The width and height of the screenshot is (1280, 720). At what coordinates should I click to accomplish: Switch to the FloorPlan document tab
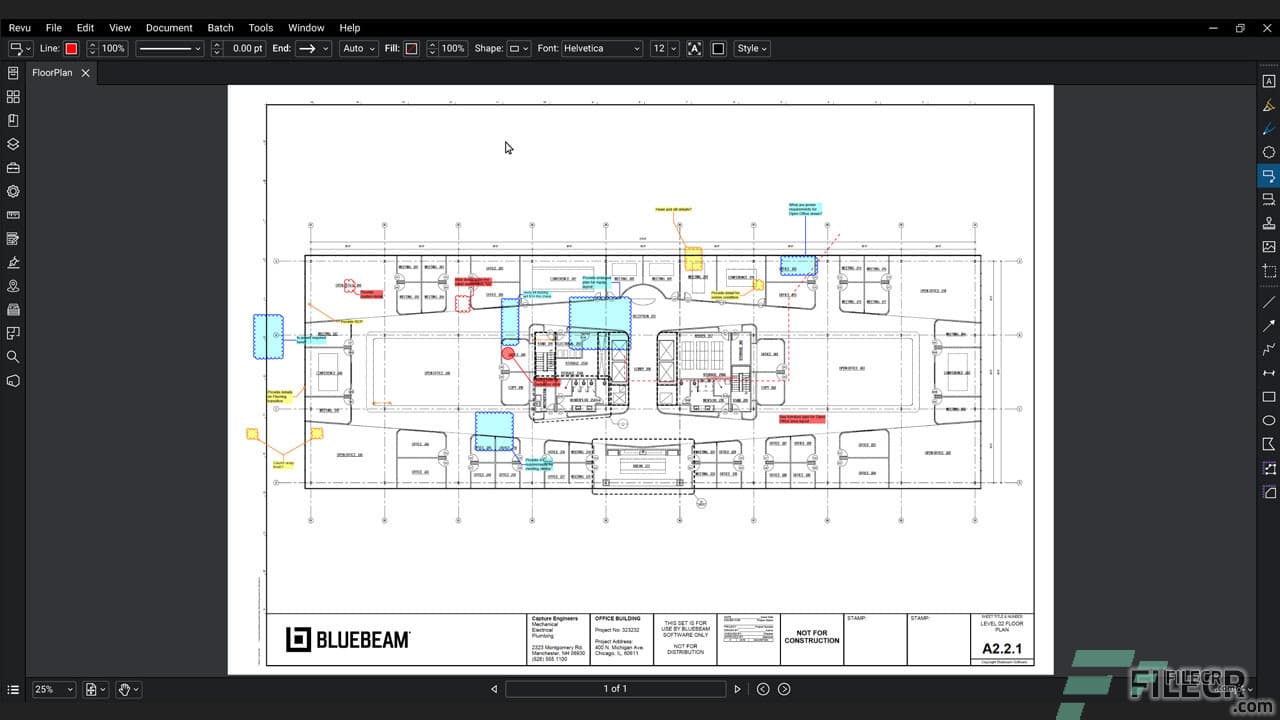click(x=50, y=72)
